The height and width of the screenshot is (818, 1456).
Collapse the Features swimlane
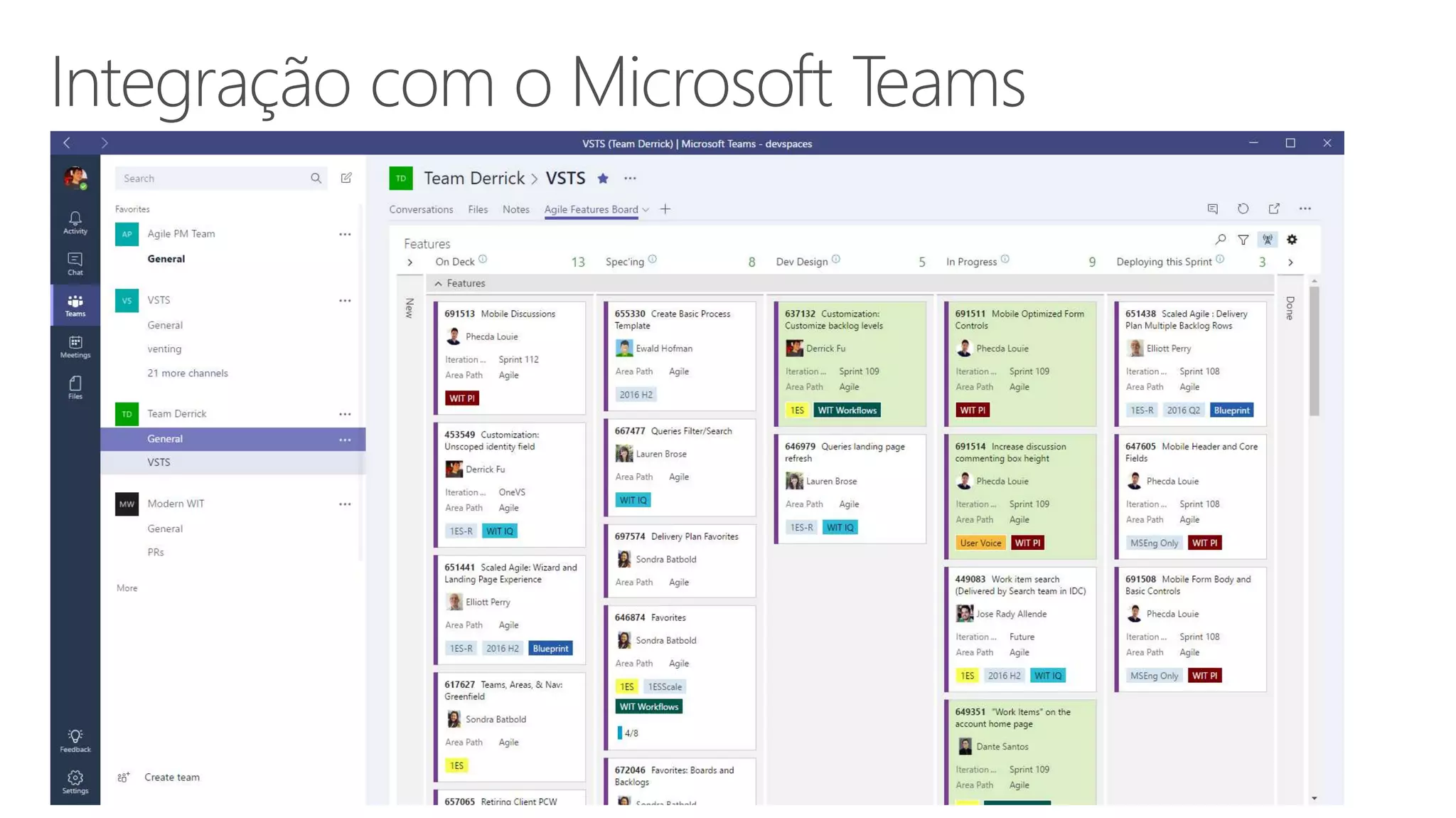coord(439,284)
